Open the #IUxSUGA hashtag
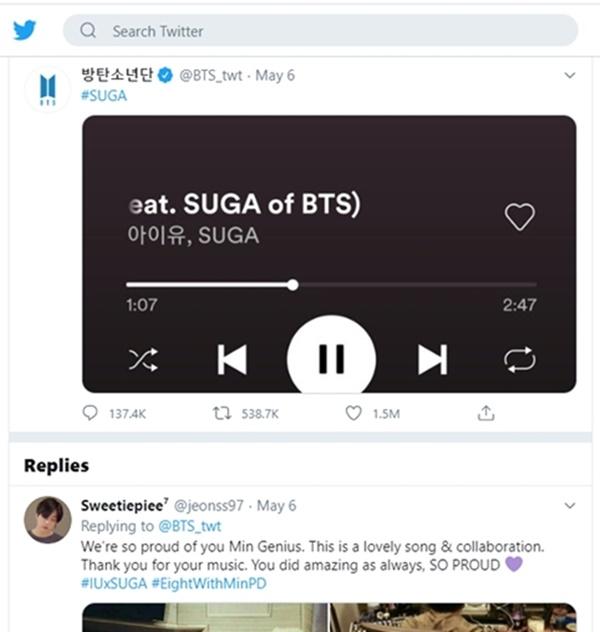Viewport: 600px width, 632px height. (115, 583)
